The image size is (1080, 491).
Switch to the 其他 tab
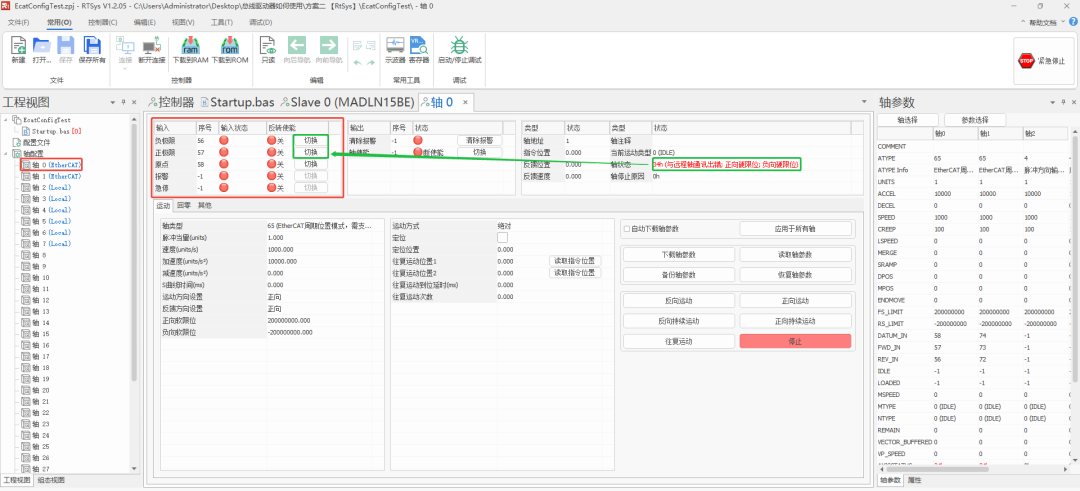coord(205,205)
